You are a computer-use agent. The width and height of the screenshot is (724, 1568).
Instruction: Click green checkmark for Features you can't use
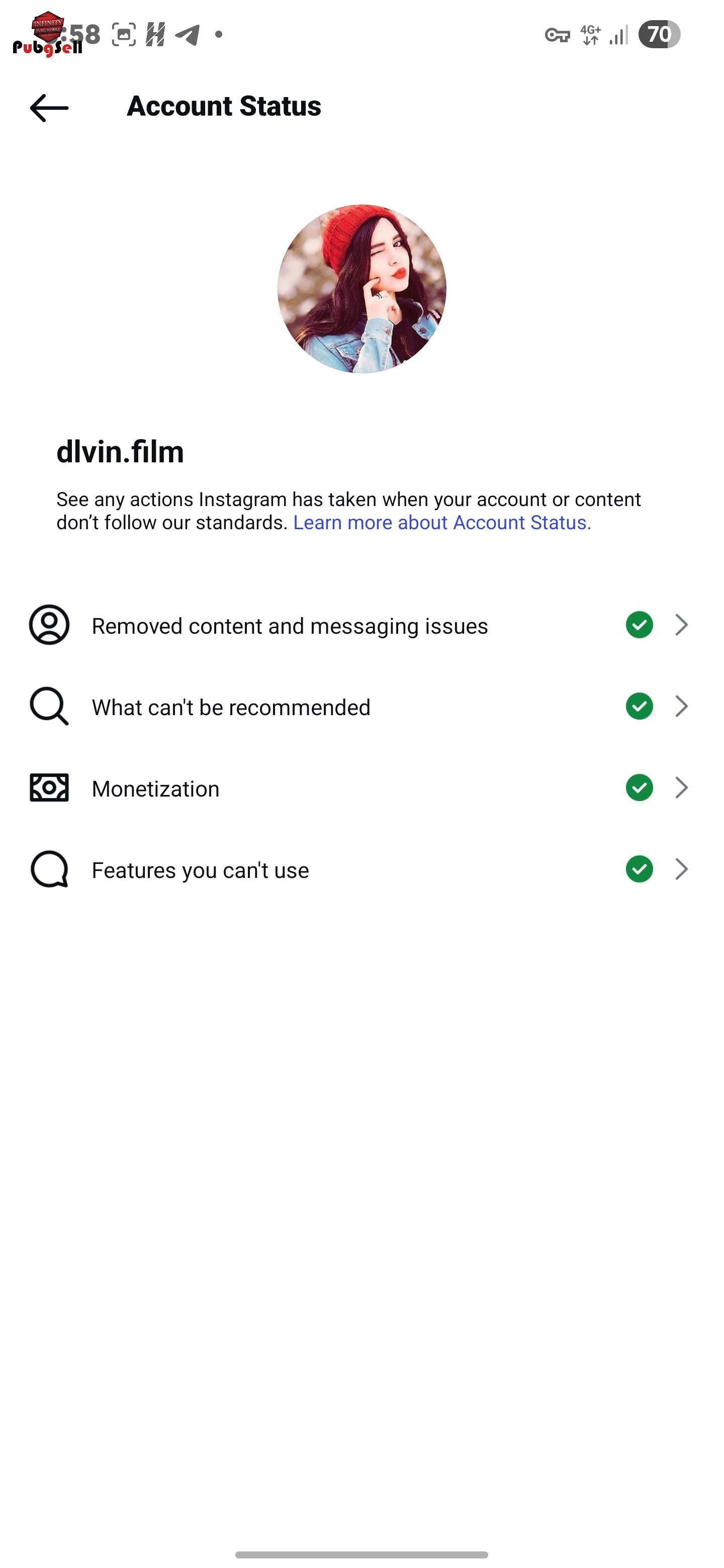pyautogui.click(x=640, y=869)
